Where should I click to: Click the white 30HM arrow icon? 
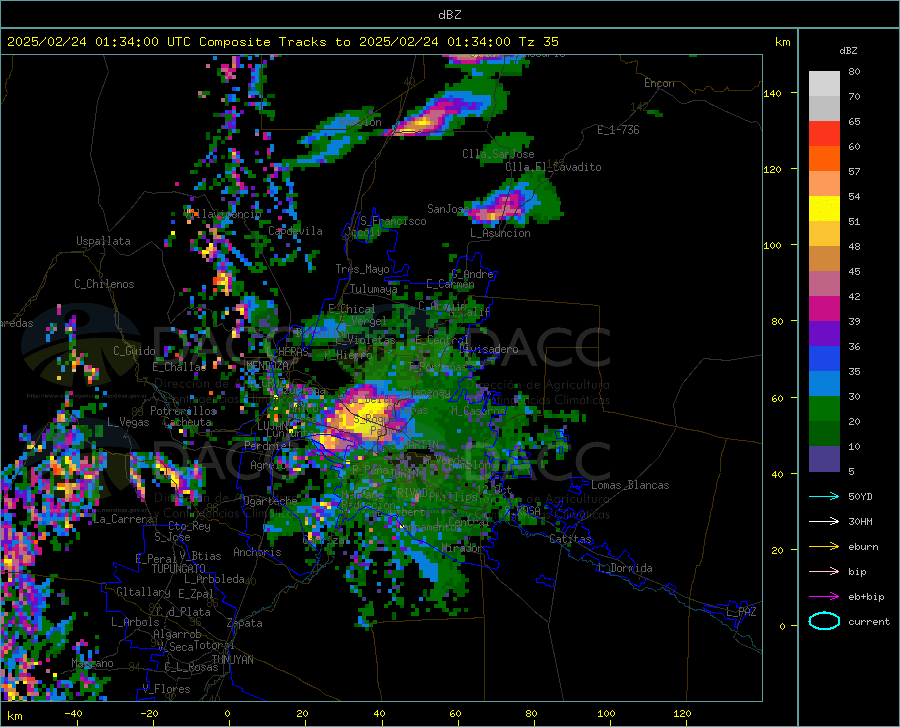[824, 522]
